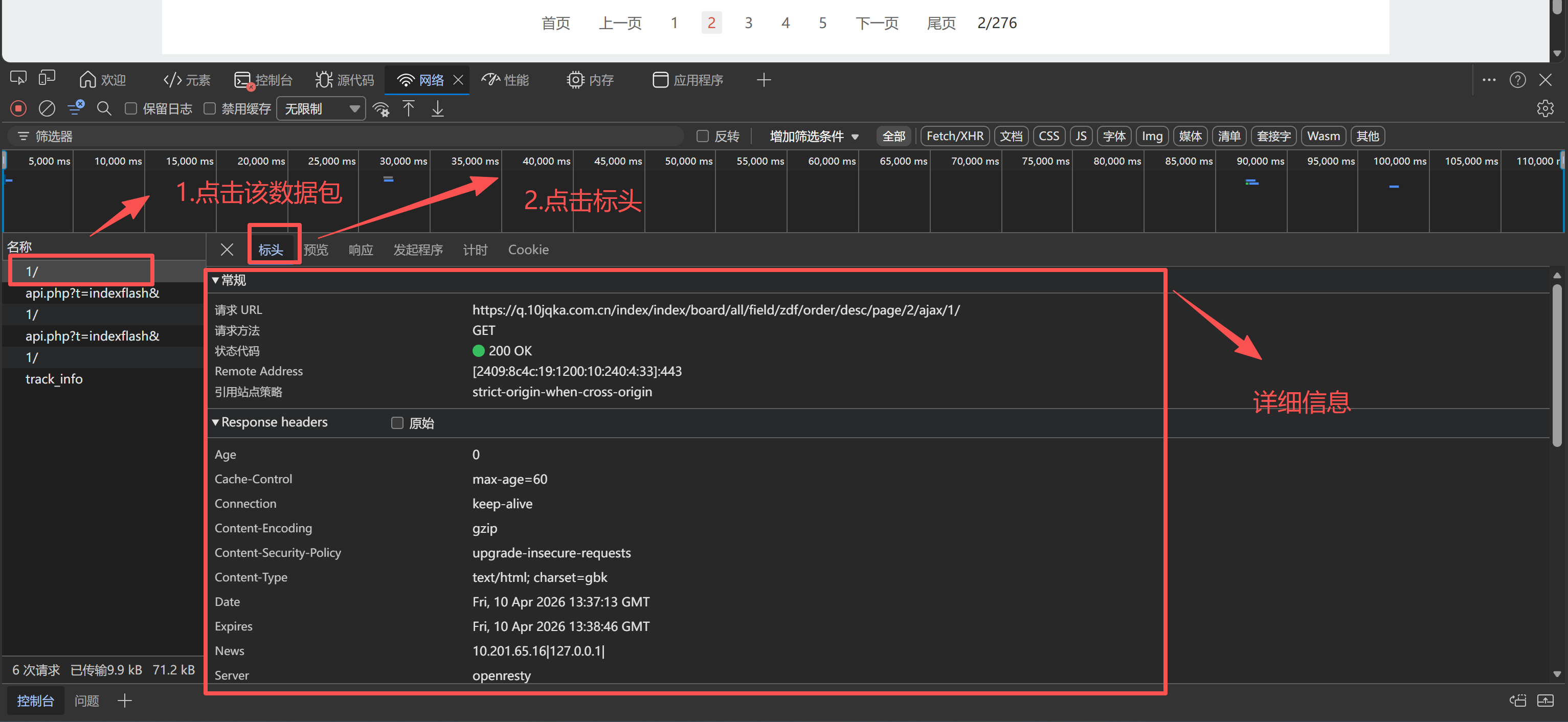
Task: Enable the 禁用缓存 checkbox
Action: click(x=209, y=108)
